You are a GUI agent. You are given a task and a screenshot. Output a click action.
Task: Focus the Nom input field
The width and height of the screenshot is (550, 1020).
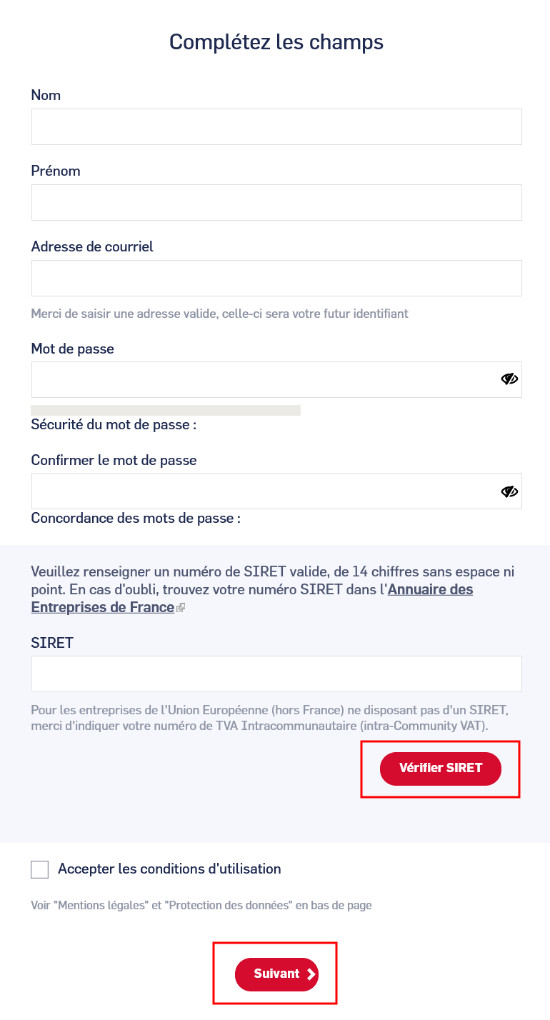coord(276,126)
